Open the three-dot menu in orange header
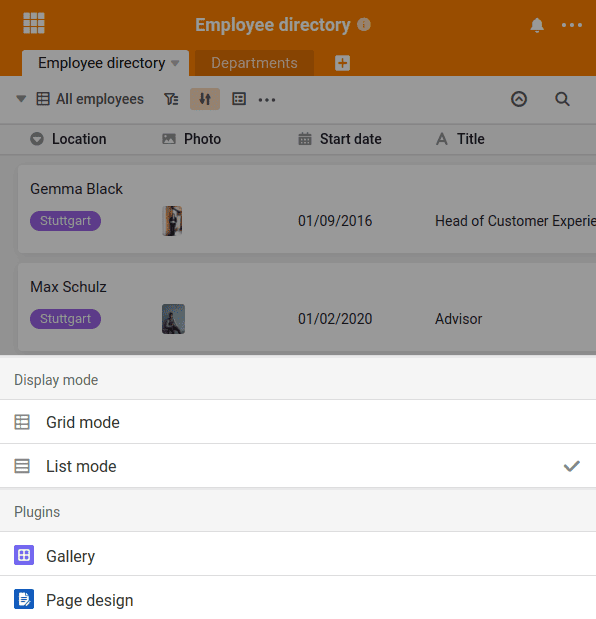The image size is (596, 619). tap(572, 25)
